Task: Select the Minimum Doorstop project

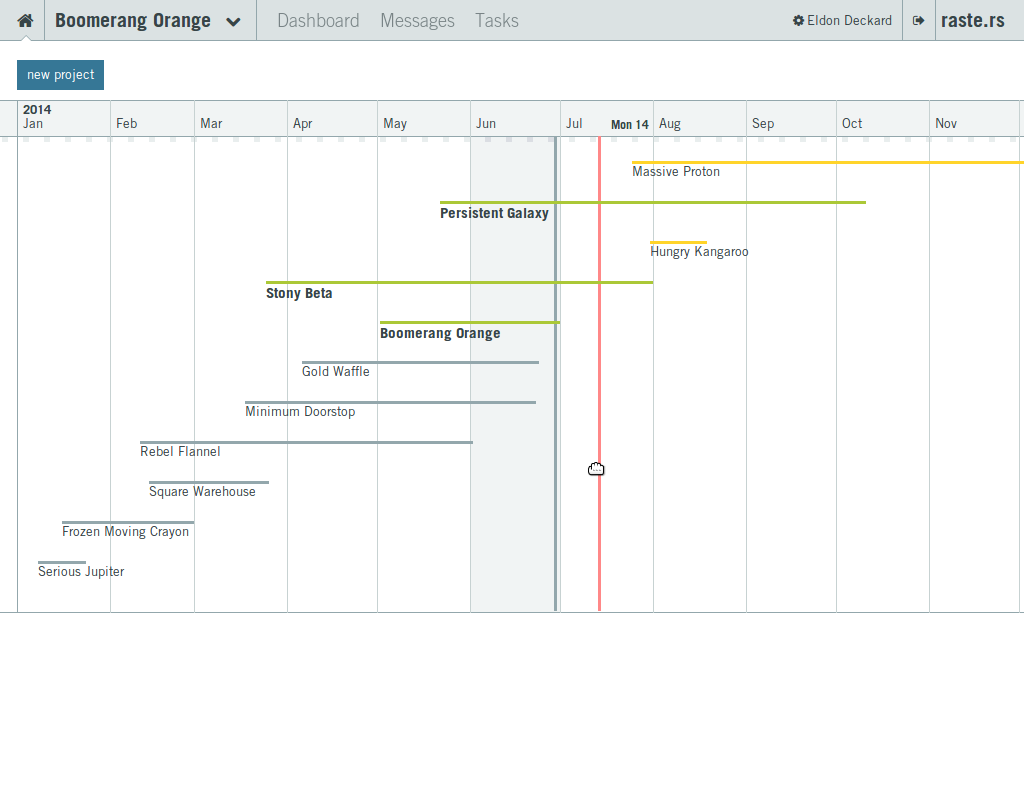Action: click(x=300, y=412)
